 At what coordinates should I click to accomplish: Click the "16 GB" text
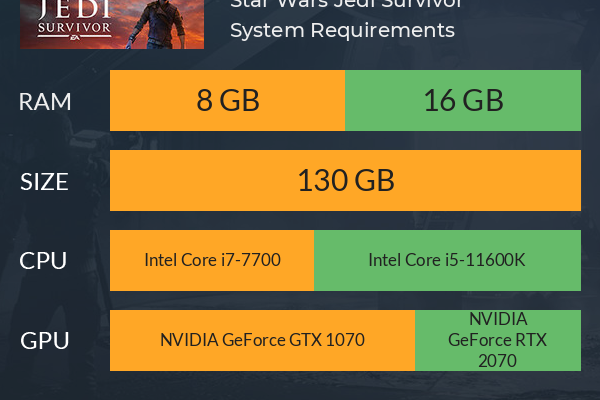(x=463, y=100)
